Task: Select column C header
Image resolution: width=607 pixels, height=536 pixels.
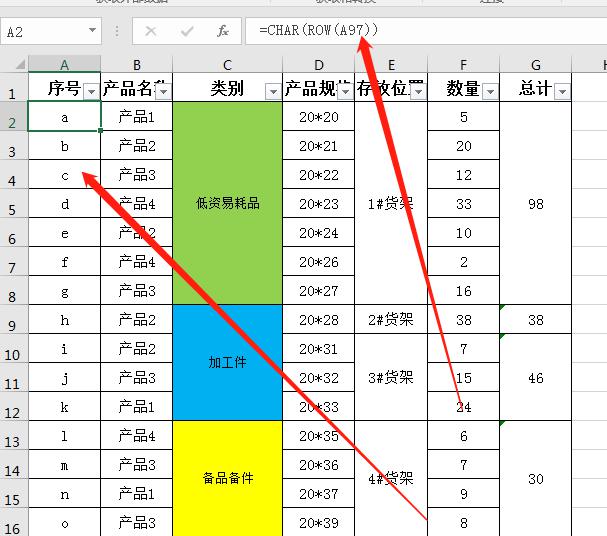Action: pyautogui.click(x=228, y=64)
